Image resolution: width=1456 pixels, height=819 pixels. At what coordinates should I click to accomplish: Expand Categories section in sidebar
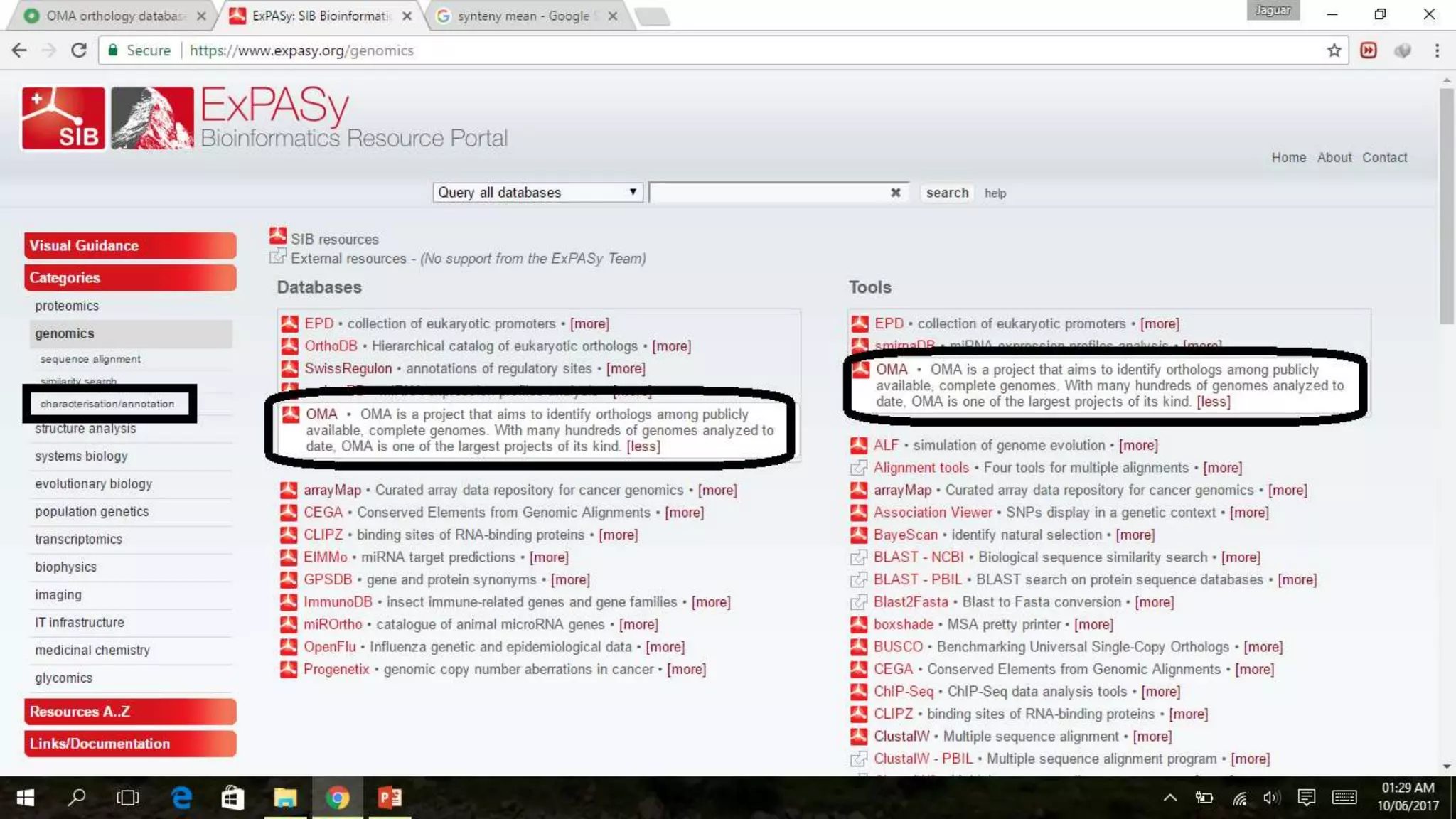click(x=129, y=278)
